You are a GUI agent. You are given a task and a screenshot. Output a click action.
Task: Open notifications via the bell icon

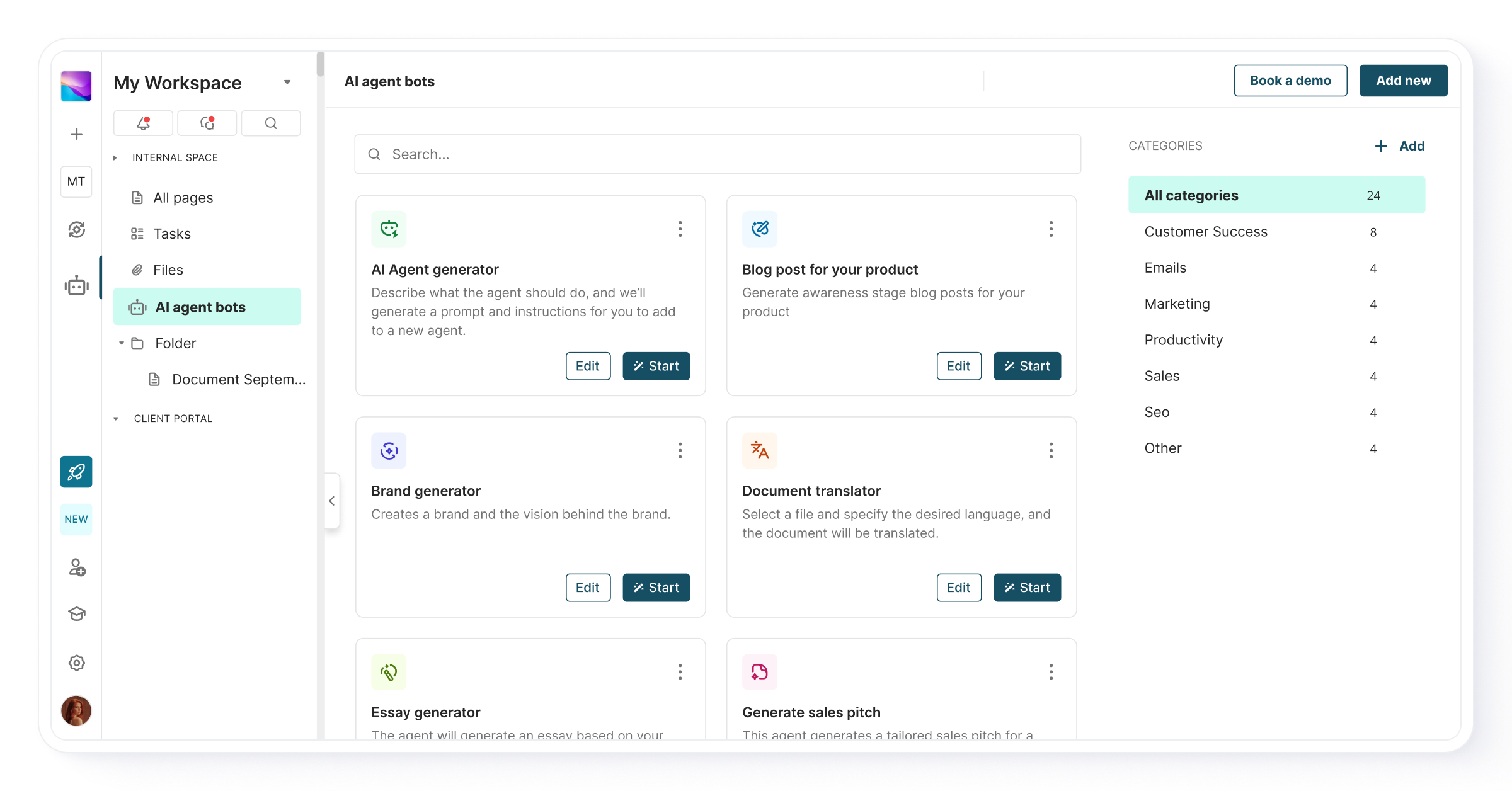pyautogui.click(x=143, y=123)
